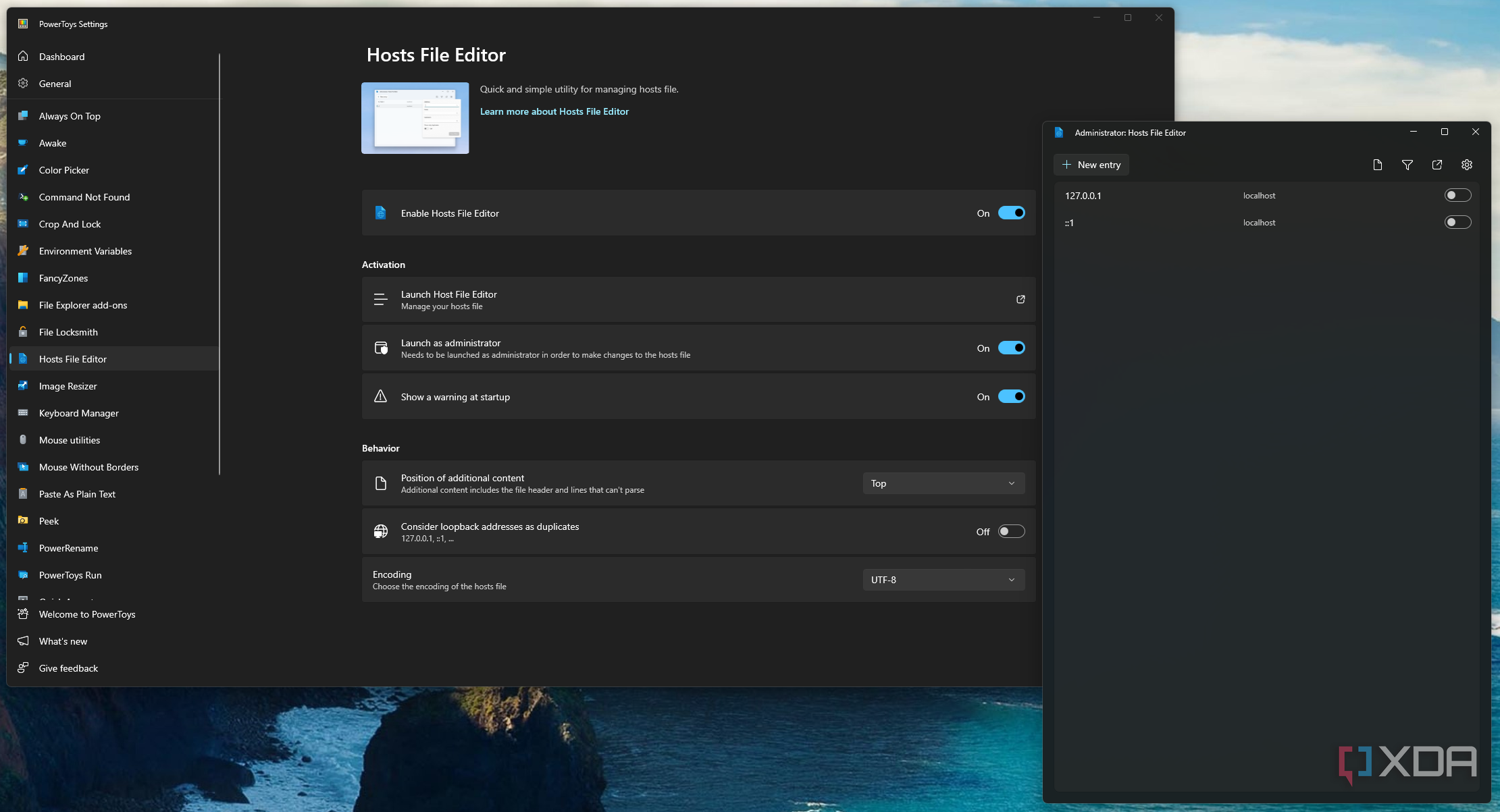Click the Awake sidebar icon
Viewport: 1500px width, 812px height.
(23, 143)
